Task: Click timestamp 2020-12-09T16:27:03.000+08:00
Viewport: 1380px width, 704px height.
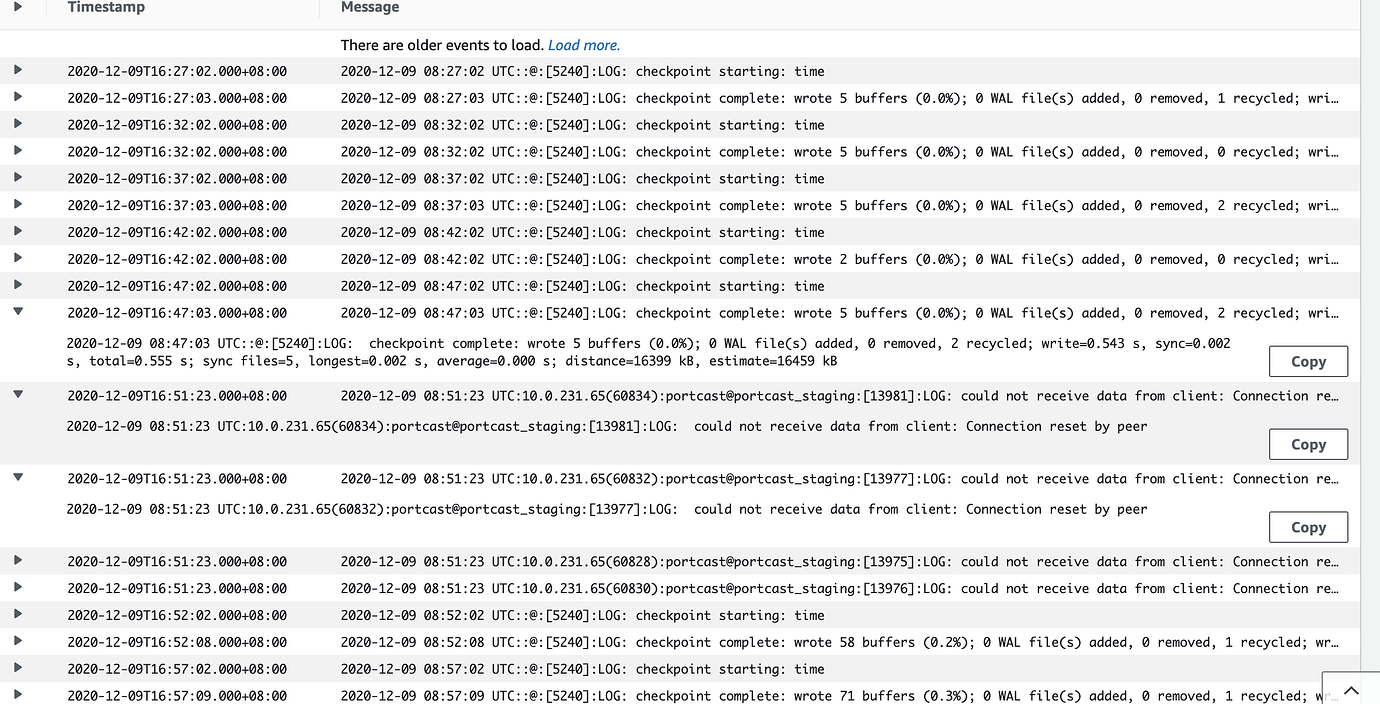Action: [177, 98]
